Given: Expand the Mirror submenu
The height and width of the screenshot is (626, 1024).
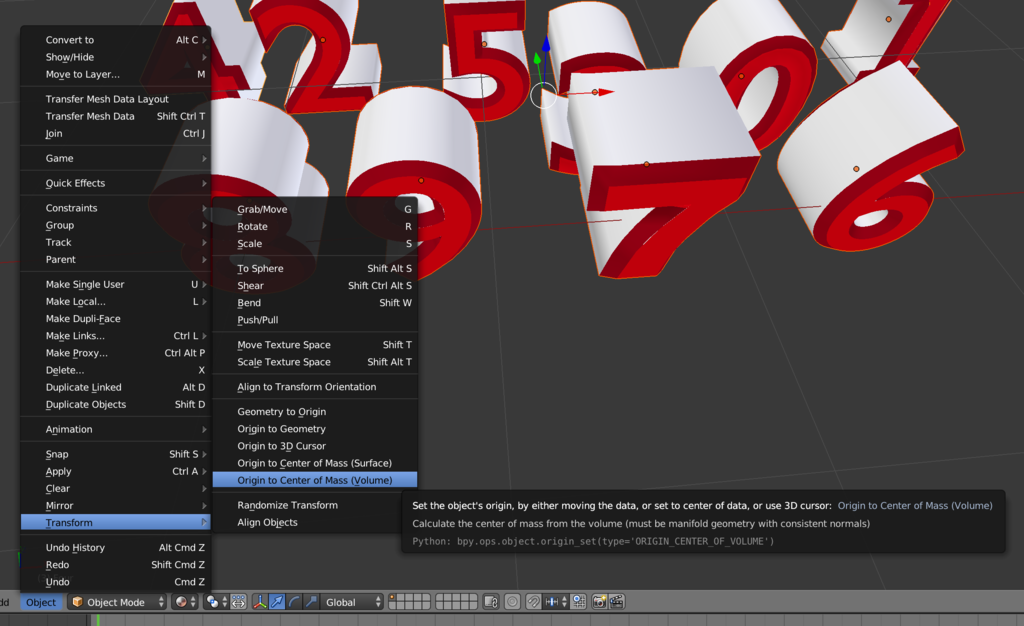Looking at the screenshot, I should click(116, 505).
